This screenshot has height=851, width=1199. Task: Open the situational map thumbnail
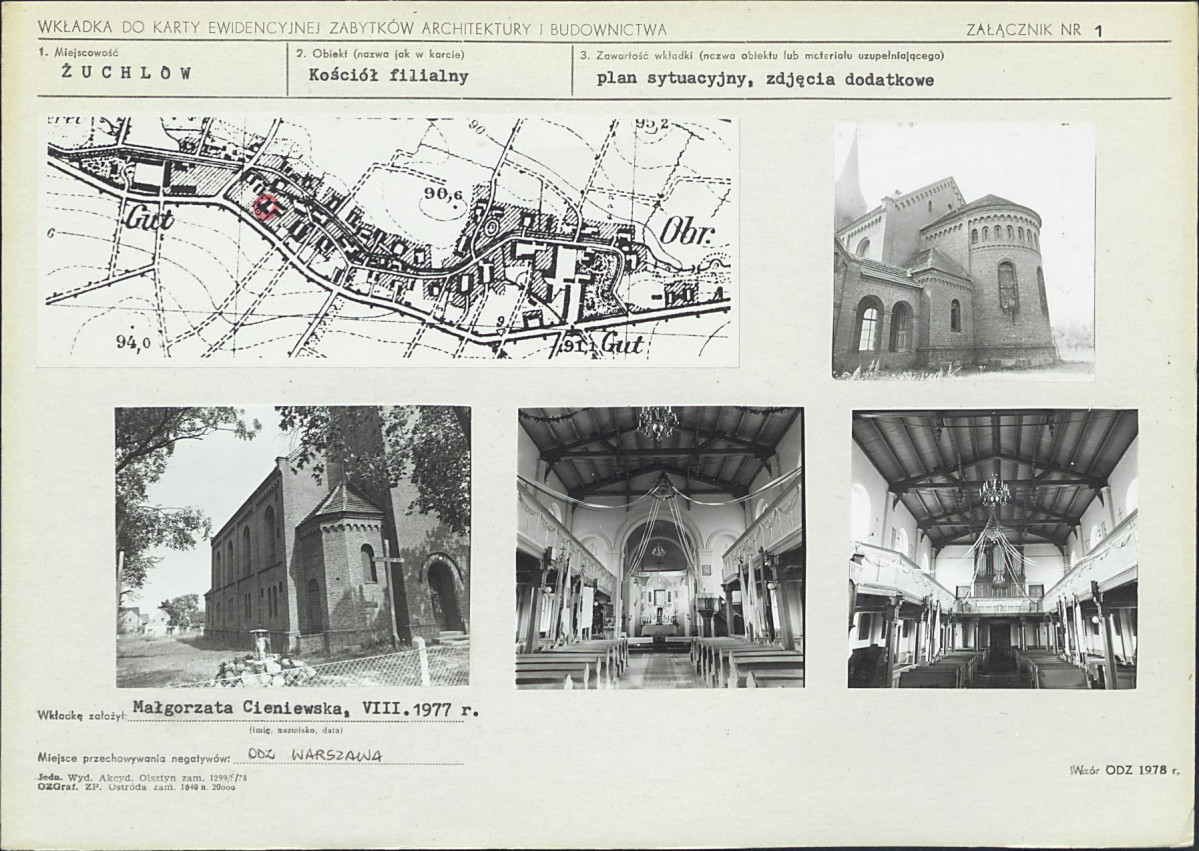click(388, 239)
